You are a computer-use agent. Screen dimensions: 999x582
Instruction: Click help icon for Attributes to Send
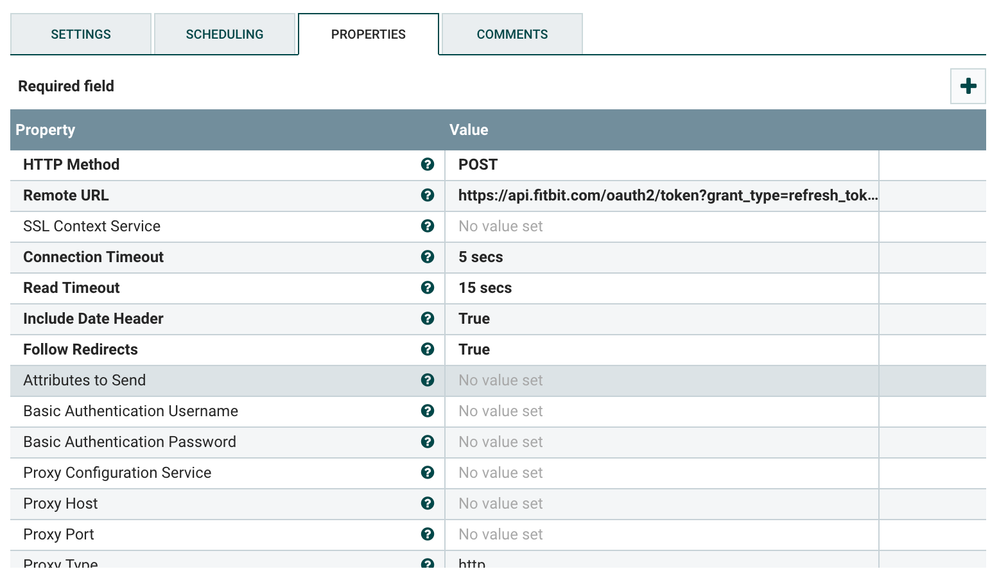pyautogui.click(x=428, y=381)
